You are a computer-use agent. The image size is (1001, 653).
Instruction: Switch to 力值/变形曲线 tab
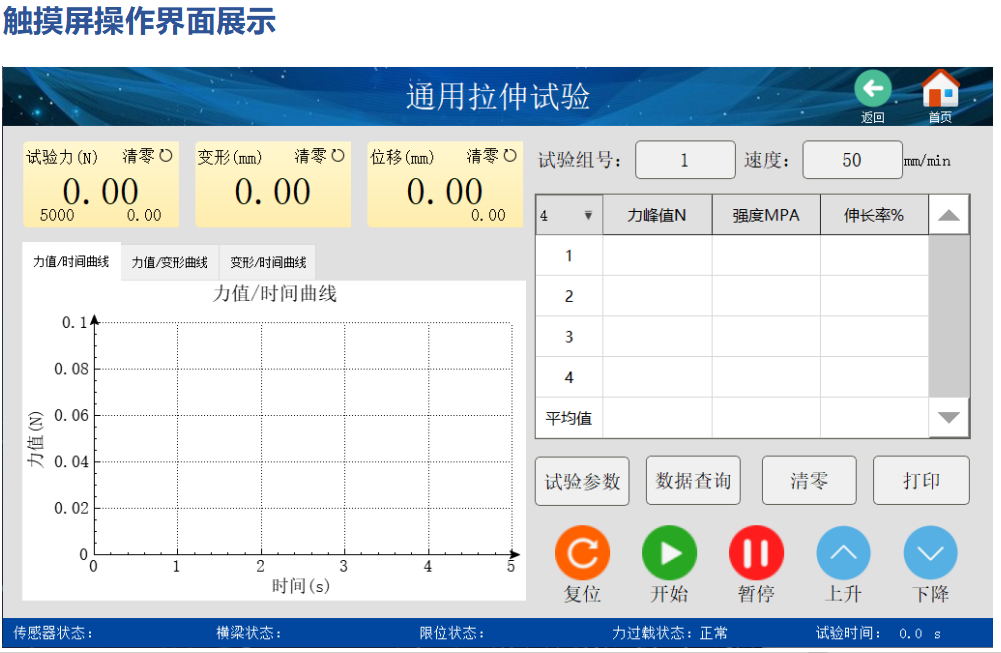click(169, 263)
